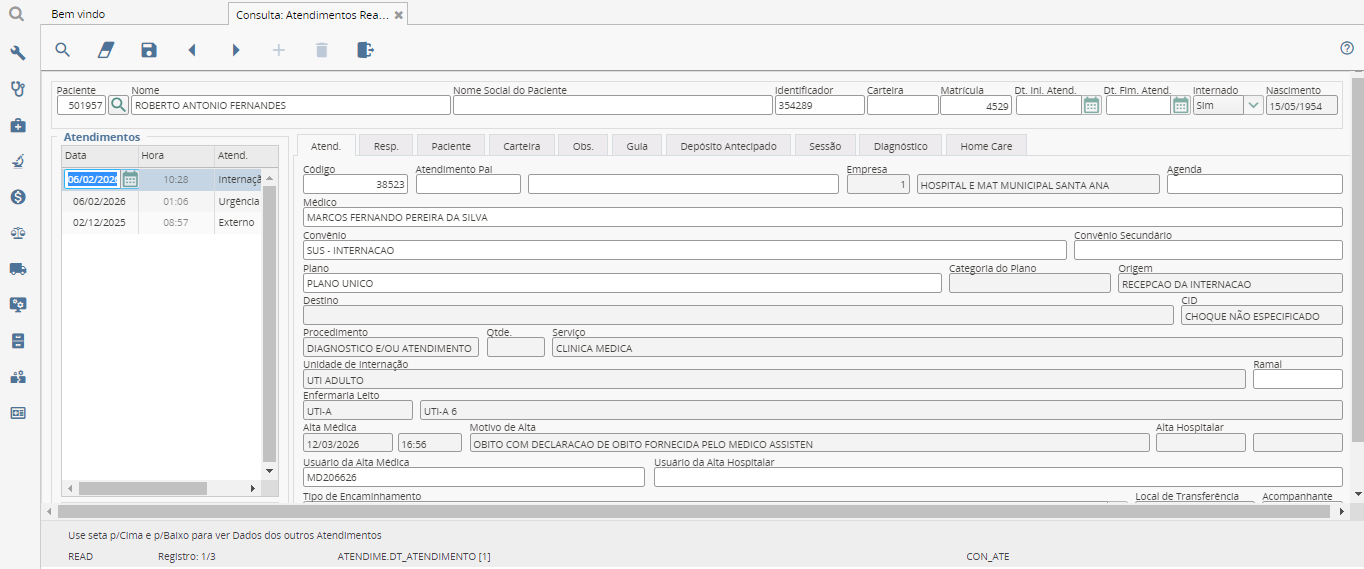The height and width of the screenshot is (569, 1364).
Task: Expand the Internado dropdown
Action: [1253, 105]
